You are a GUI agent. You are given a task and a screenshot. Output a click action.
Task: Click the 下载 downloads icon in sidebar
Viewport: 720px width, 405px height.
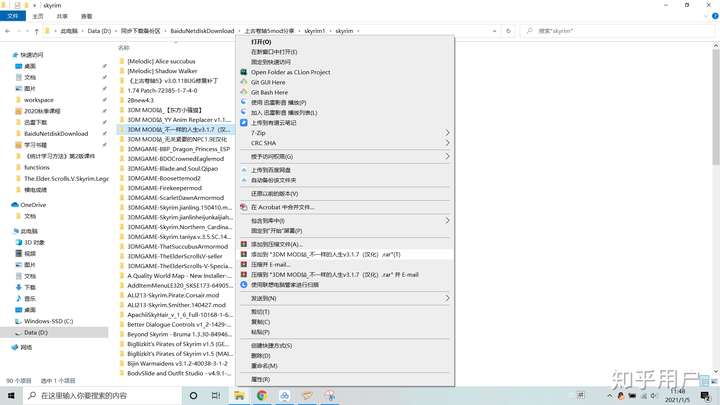click(x=19, y=287)
